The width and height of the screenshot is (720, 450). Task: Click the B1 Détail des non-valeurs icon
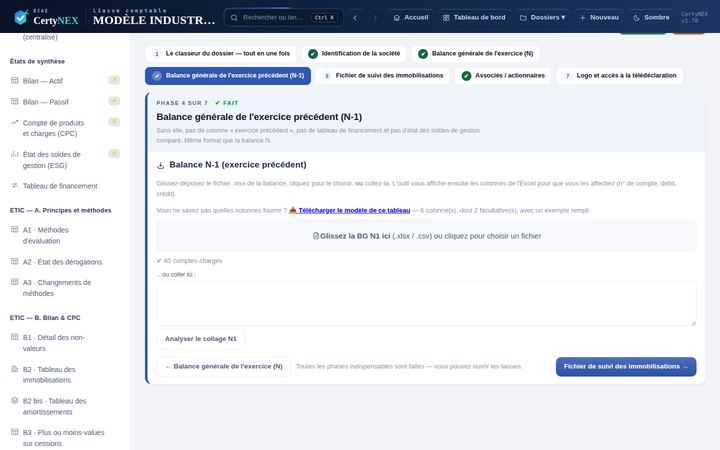(15, 337)
